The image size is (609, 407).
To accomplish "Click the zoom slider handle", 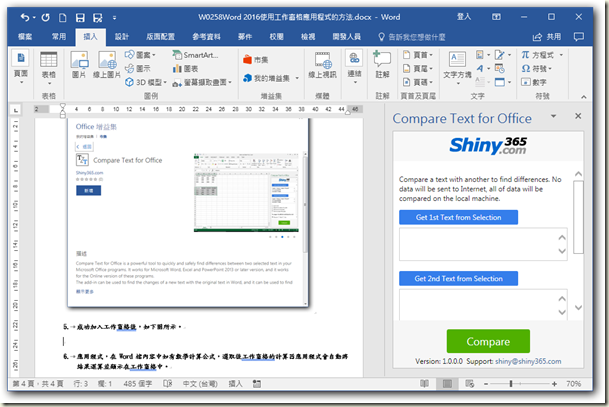I will point(511,384).
